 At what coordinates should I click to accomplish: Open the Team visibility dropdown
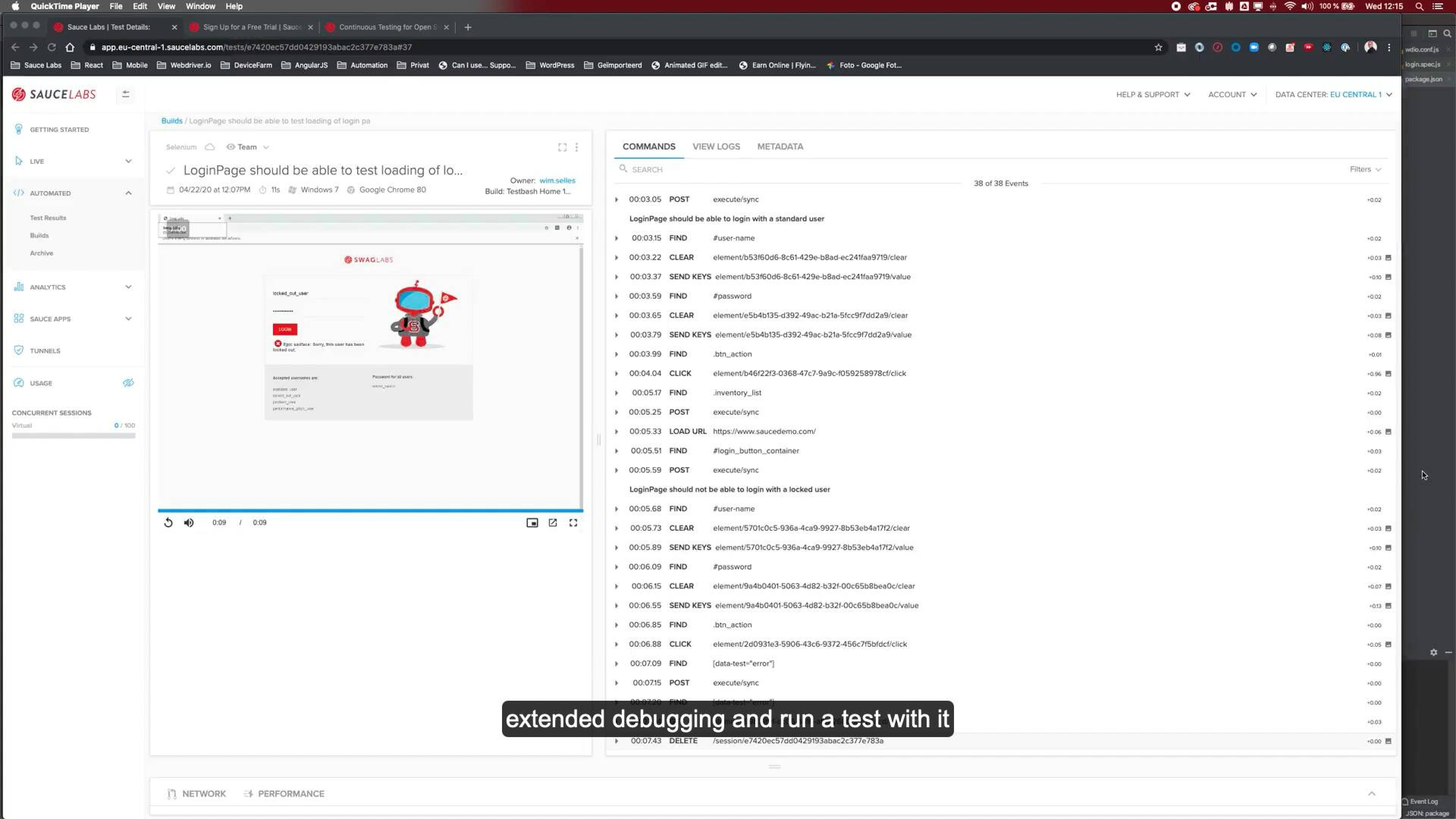click(248, 147)
